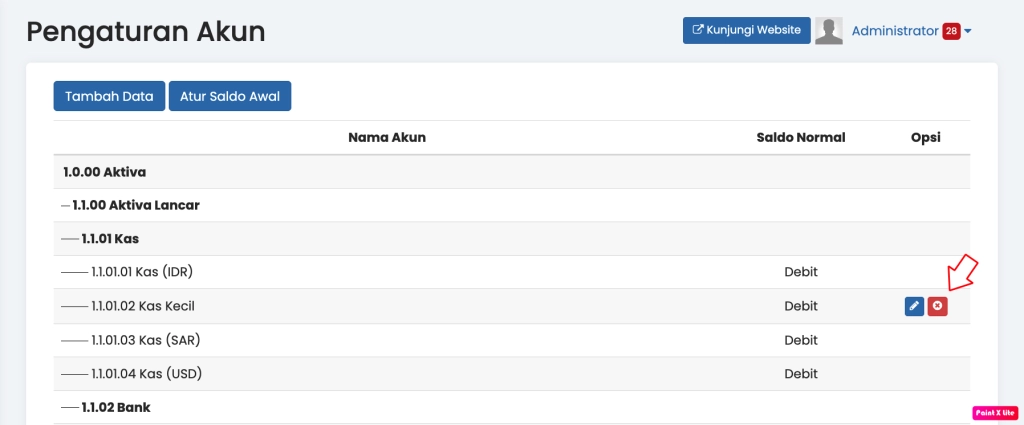The image size is (1024, 425).
Task: Open Atur Saldo Awal
Action: click(230, 97)
